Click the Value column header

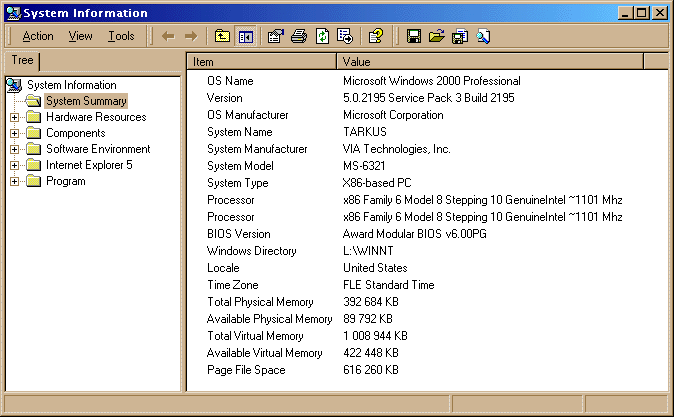coord(490,62)
